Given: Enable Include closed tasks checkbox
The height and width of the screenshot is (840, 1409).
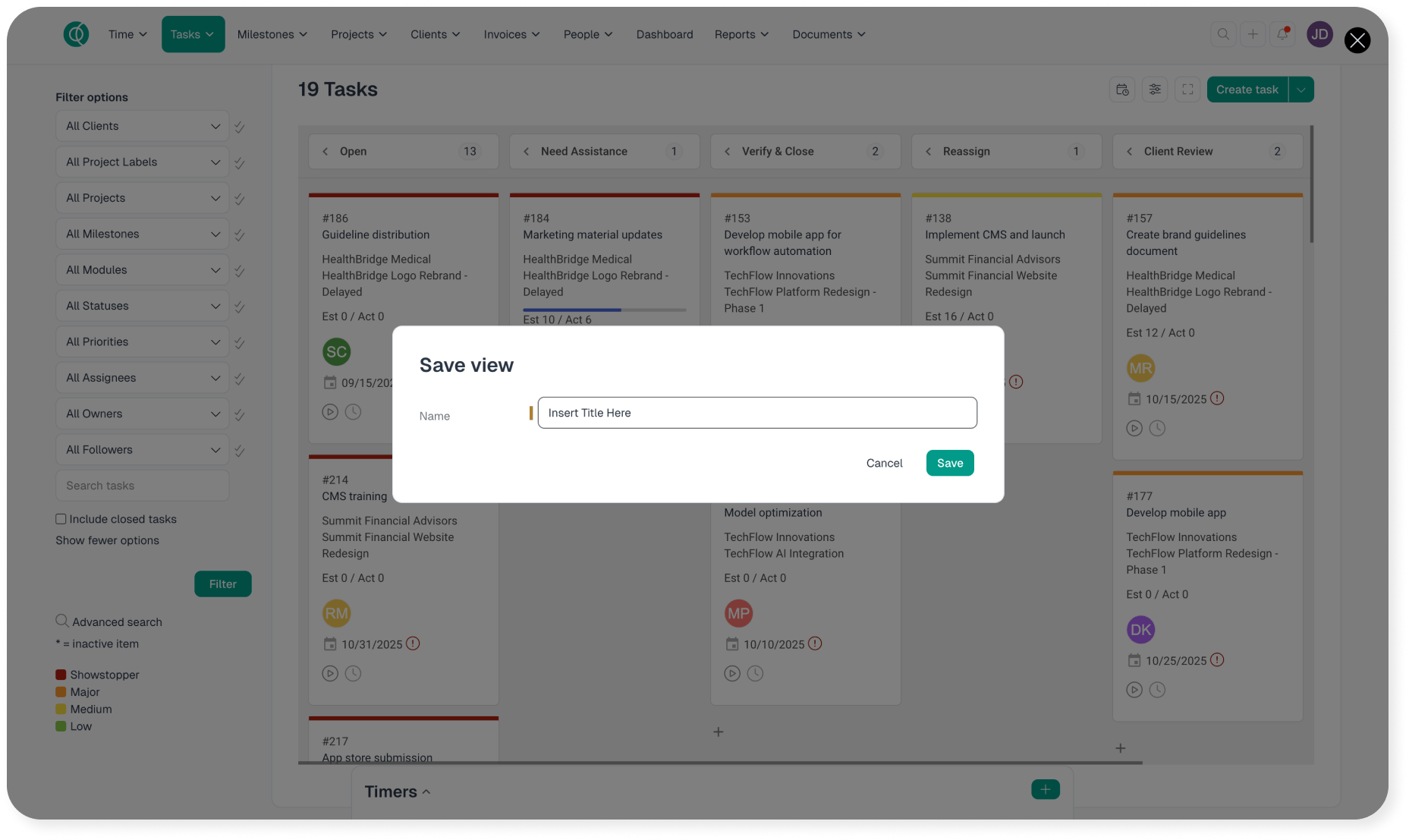Looking at the screenshot, I should pyautogui.click(x=61, y=519).
